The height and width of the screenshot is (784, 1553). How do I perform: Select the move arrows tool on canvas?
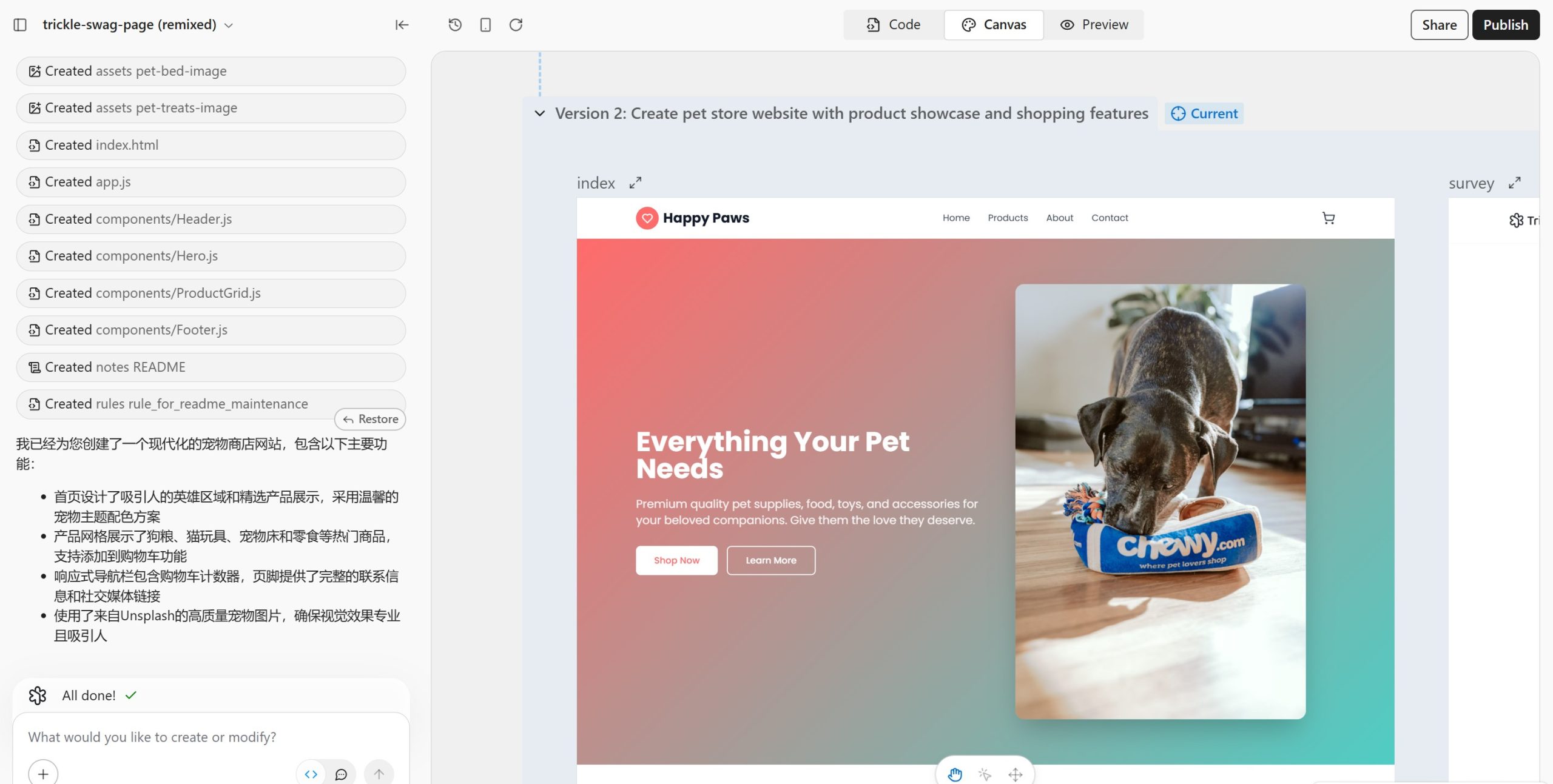tap(1016, 774)
